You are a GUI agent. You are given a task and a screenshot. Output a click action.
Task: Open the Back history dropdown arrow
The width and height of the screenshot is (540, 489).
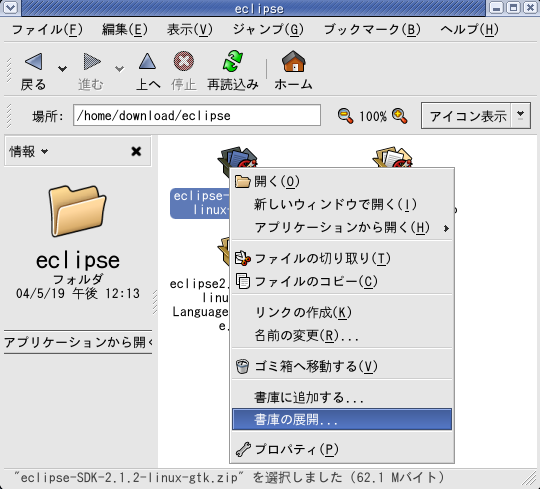pos(62,69)
